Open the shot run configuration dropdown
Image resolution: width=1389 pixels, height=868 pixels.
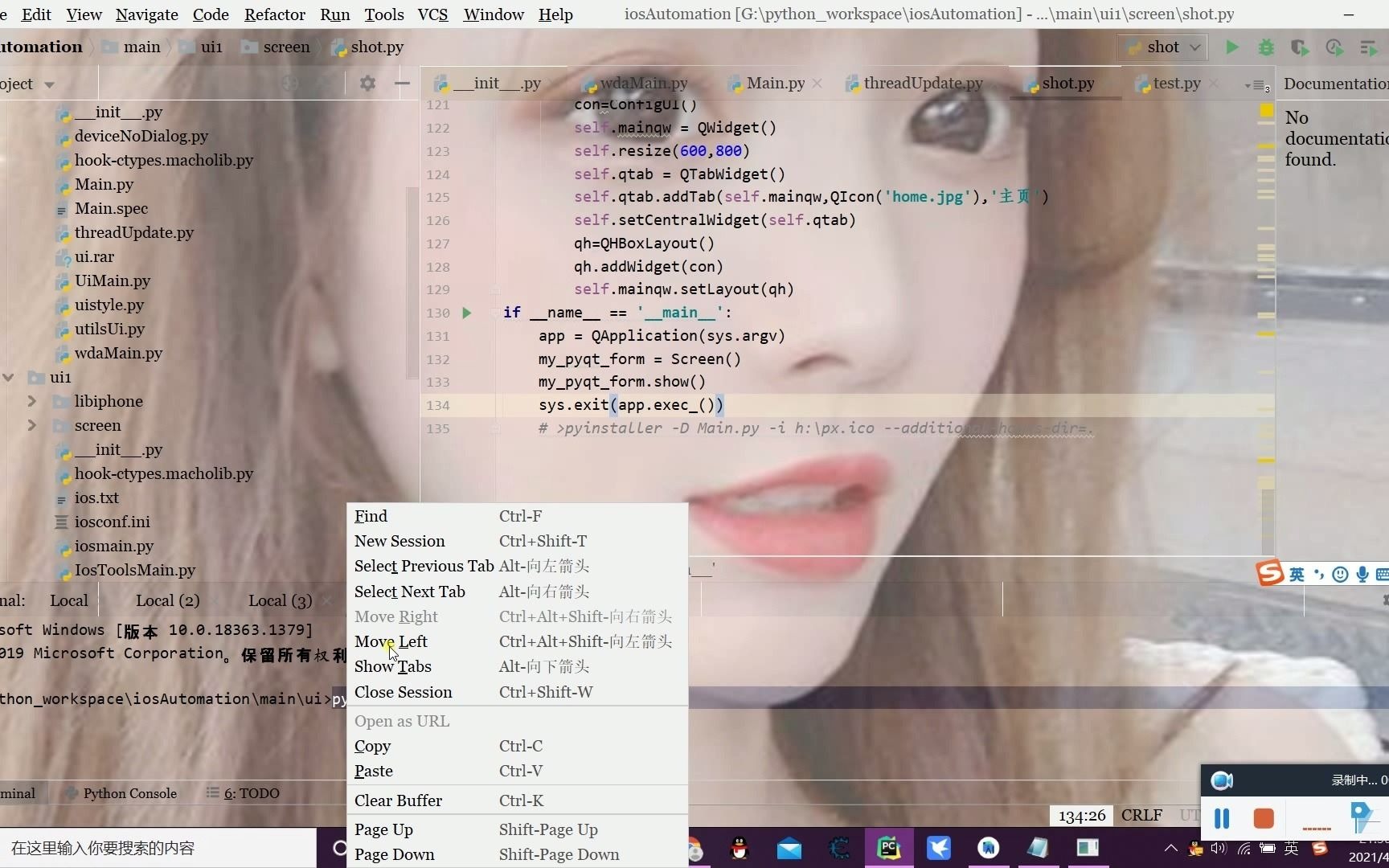coord(1163,47)
